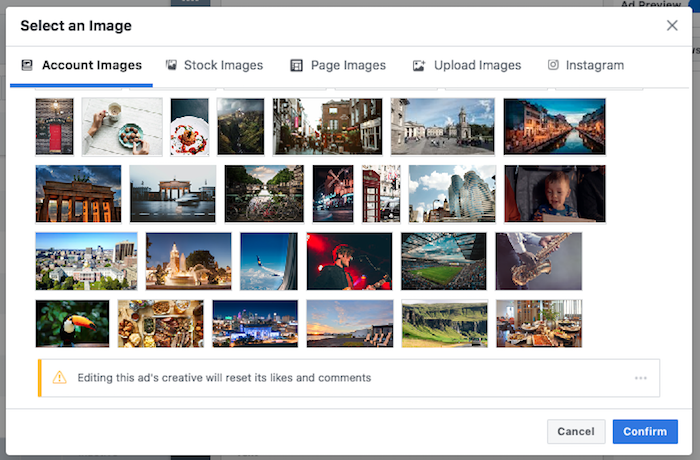This screenshot has width=700, height=460.
Task: Switch to the Instagram tab
Action: (x=586, y=66)
